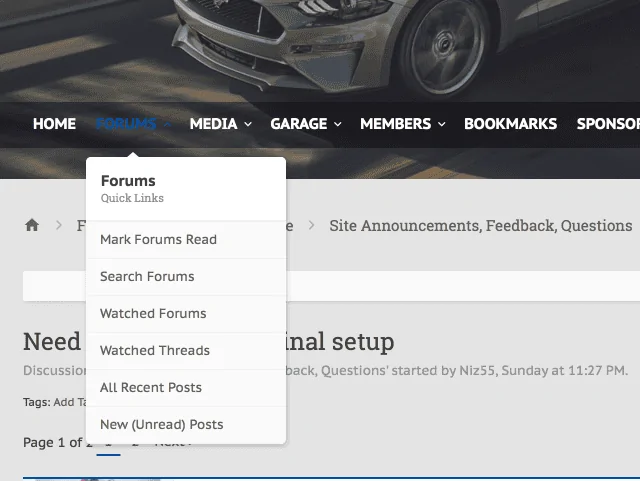This screenshot has height=481, width=640.
Task: Open Watched Threads quick link
Action: (186, 351)
